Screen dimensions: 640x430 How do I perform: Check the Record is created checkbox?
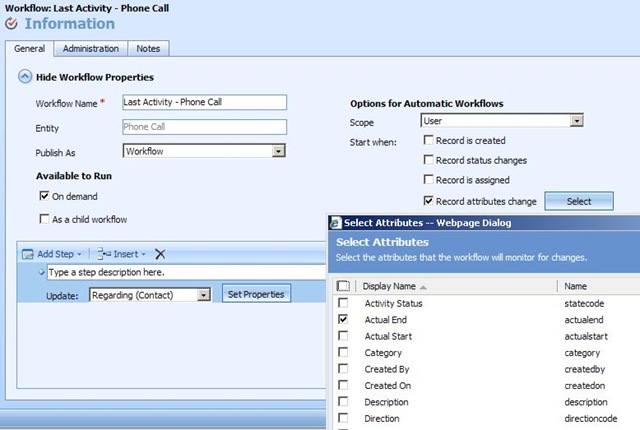(428, 140)
